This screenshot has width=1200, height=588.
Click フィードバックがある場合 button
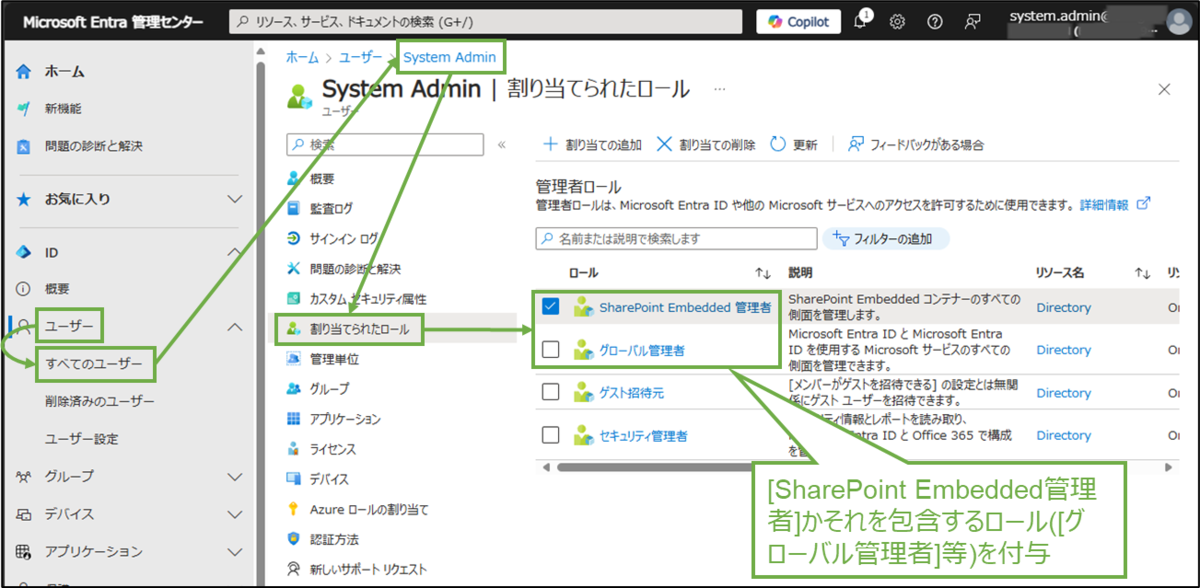915,145
